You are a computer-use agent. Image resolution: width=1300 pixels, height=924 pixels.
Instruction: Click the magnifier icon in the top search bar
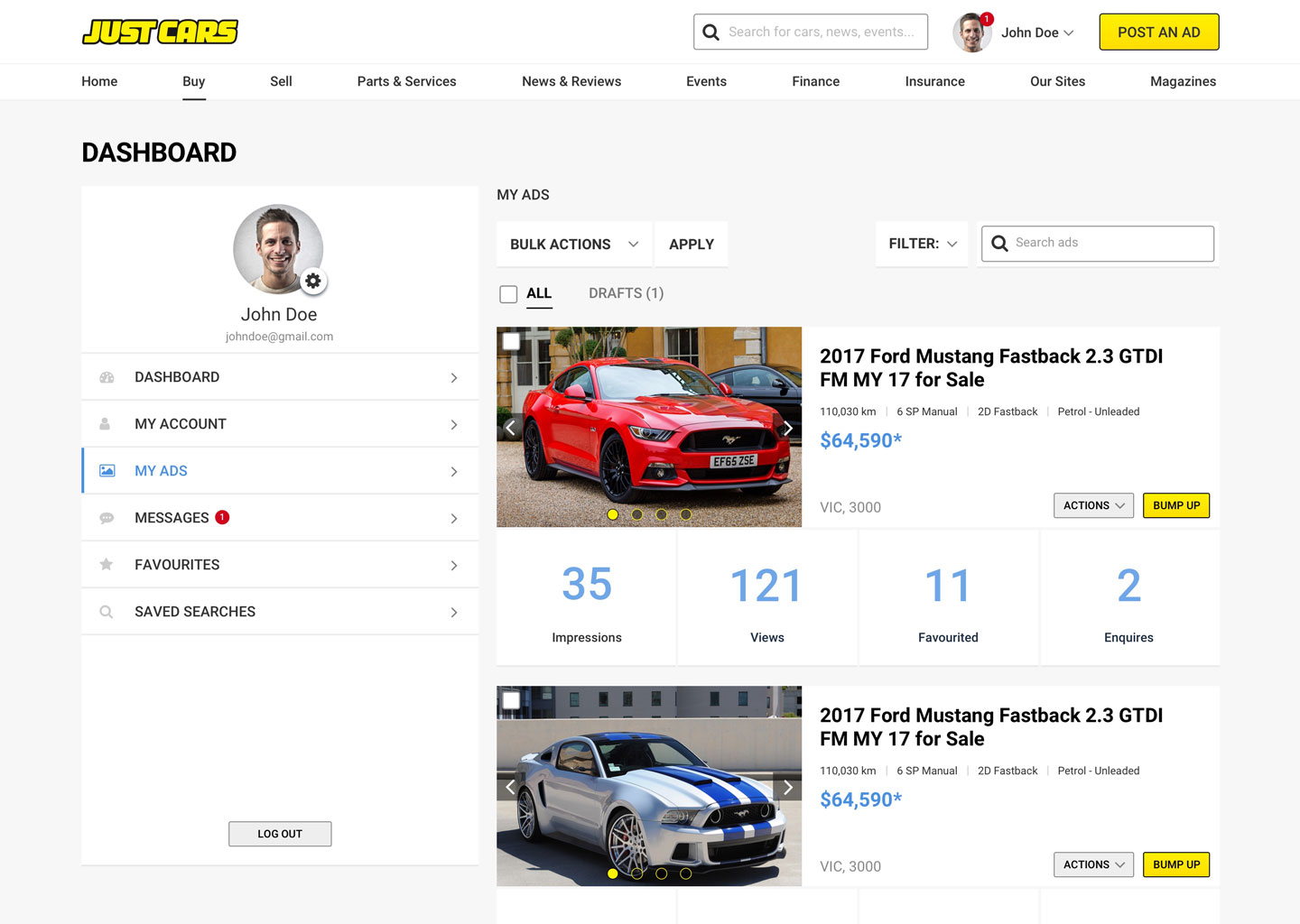coord(711,32)
